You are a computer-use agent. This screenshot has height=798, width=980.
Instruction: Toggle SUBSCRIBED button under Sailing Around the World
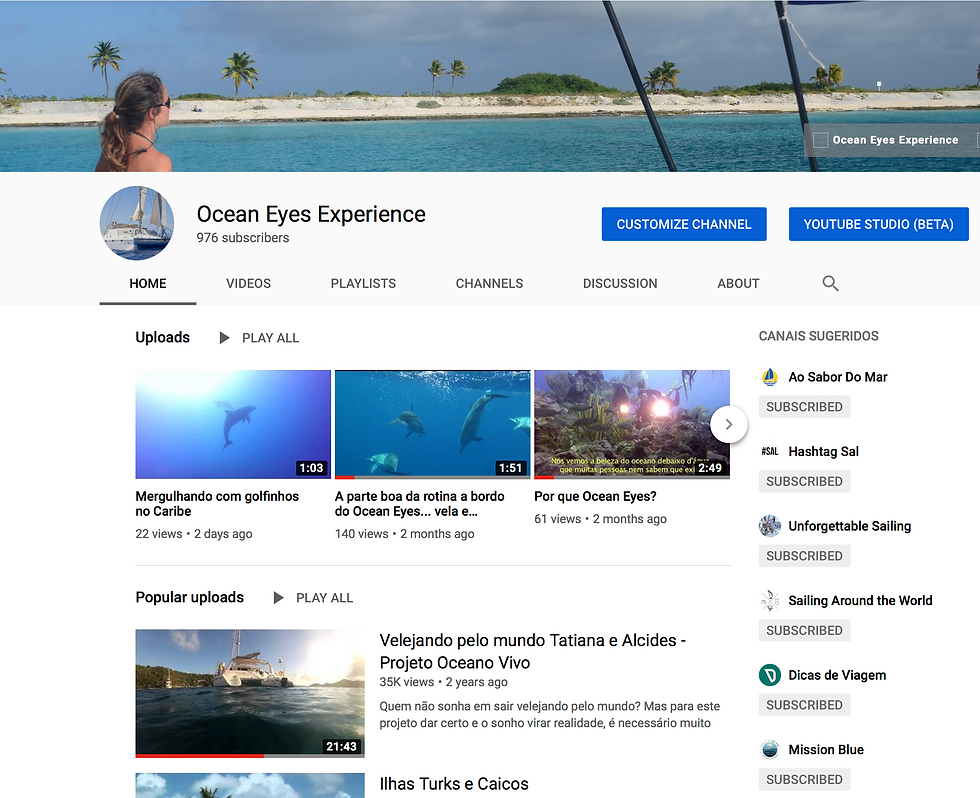pos(804,631)
